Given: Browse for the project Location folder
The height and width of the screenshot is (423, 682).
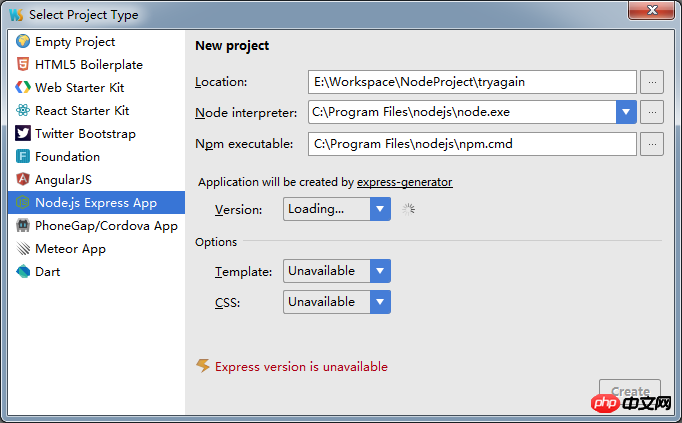Looking at the screenshot, I should click(652, 82).
